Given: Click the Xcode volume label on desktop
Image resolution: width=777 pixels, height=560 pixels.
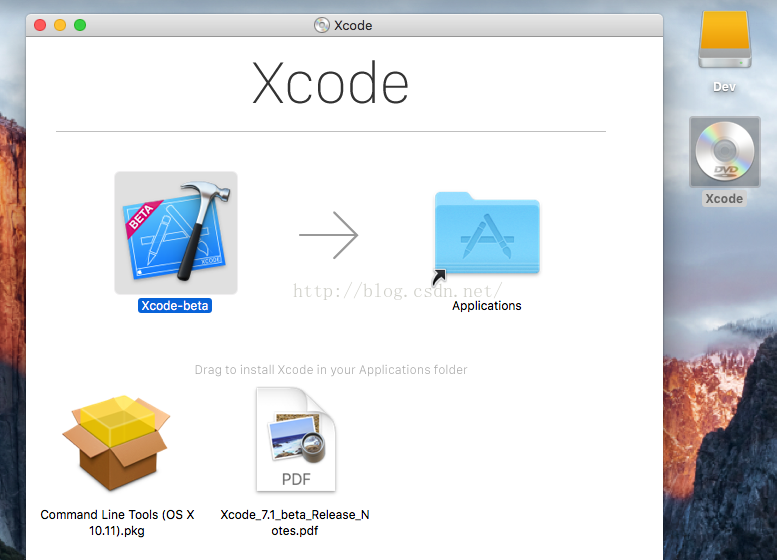Looking at the screenshot, I should click(724, 199).
